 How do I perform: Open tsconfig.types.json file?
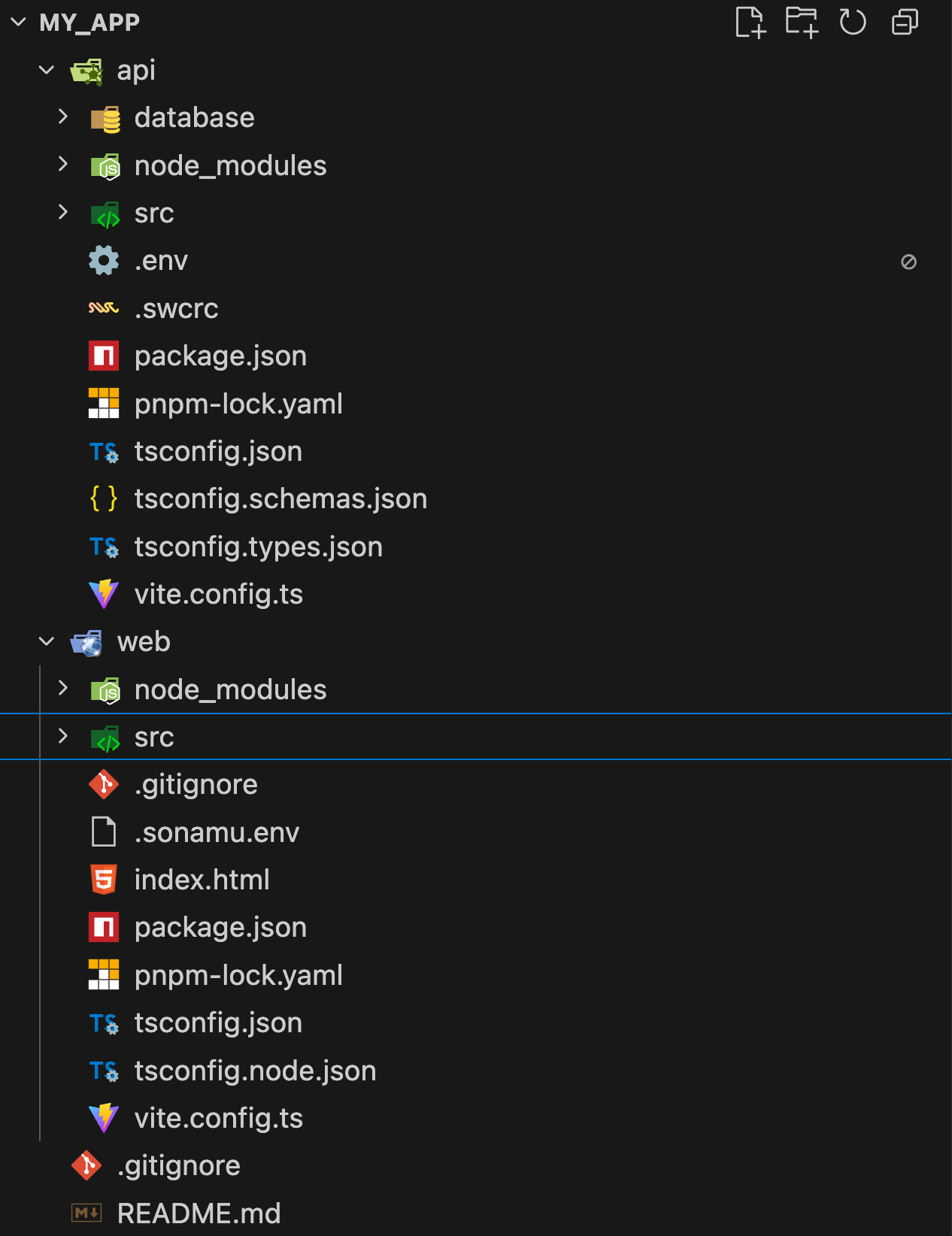pos(259,547)
